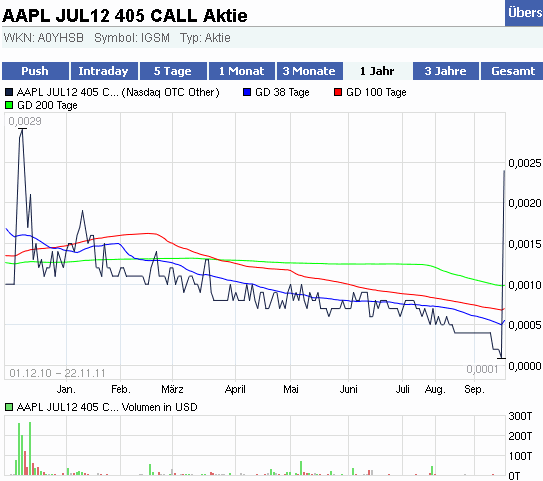Viewport: 543px width, 481px height.
Task: Open the Übers tab at top right
Action: point(524,13)
